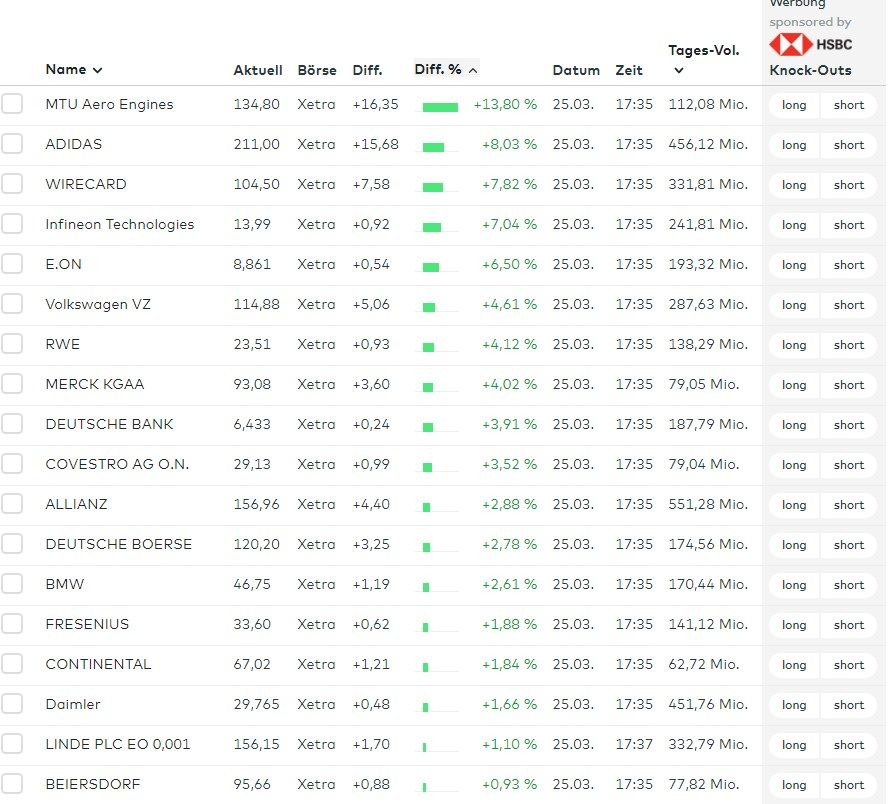
Task: Expand the Tages-Vol. column sort chevron
Action: coord(679,71)
